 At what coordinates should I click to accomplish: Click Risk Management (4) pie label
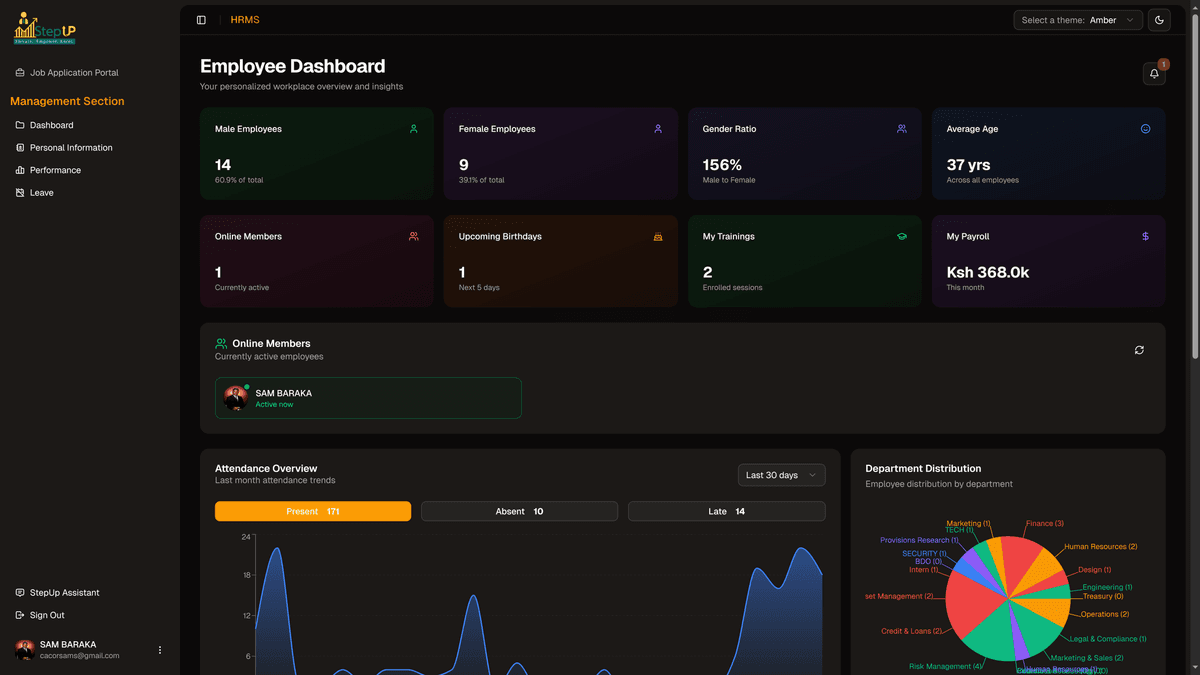click(946, 666)
